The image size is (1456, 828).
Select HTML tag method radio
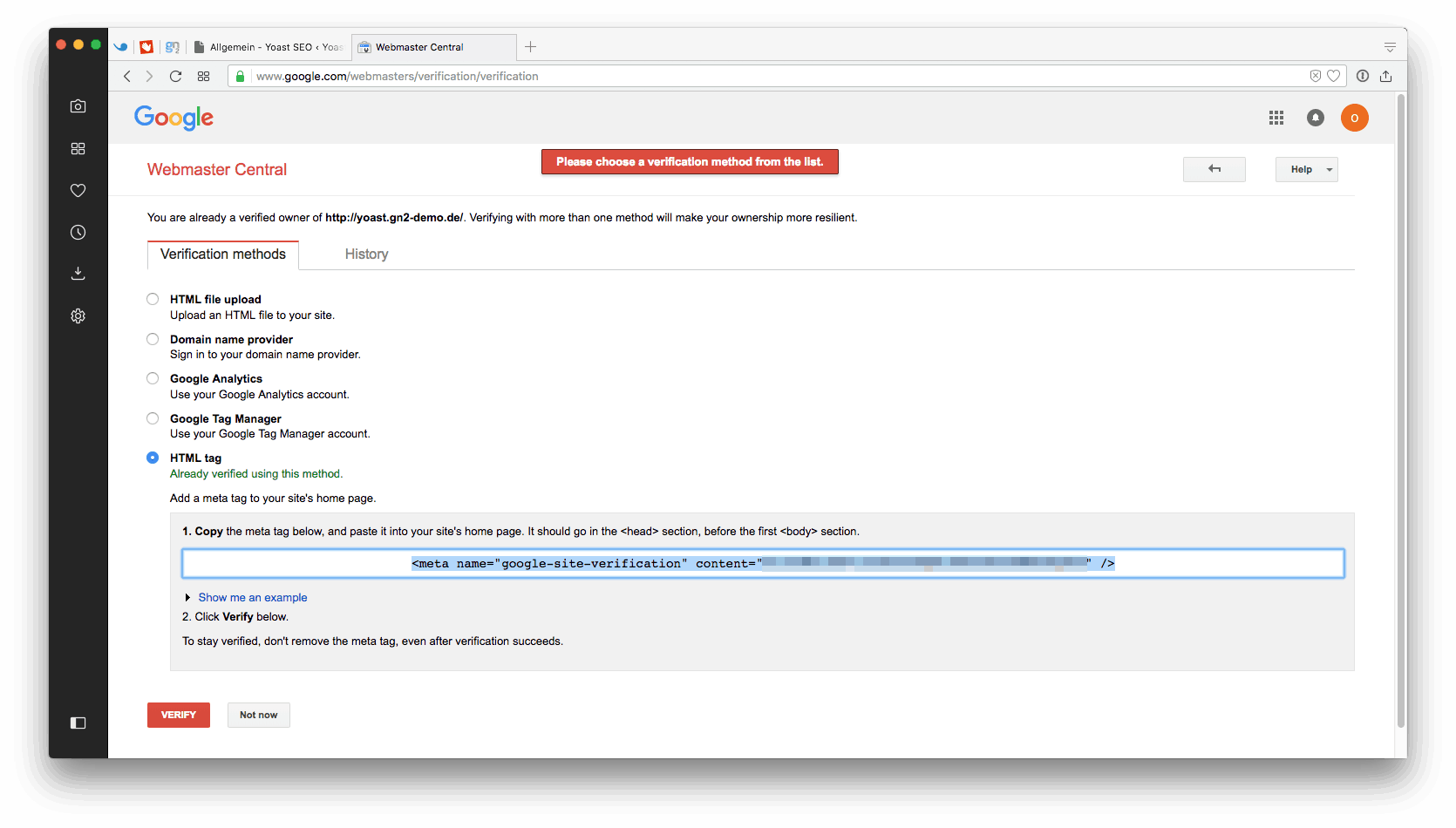tap(153, 458)
